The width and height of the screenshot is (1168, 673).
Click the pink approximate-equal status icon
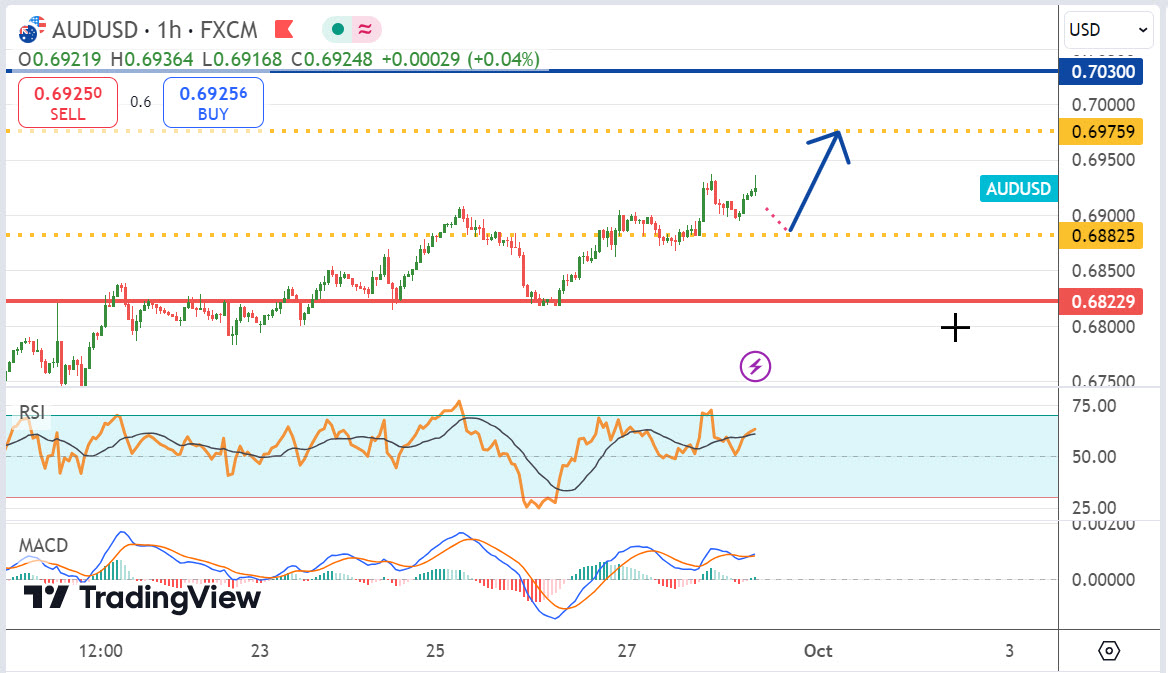click(x=364, y=29)
